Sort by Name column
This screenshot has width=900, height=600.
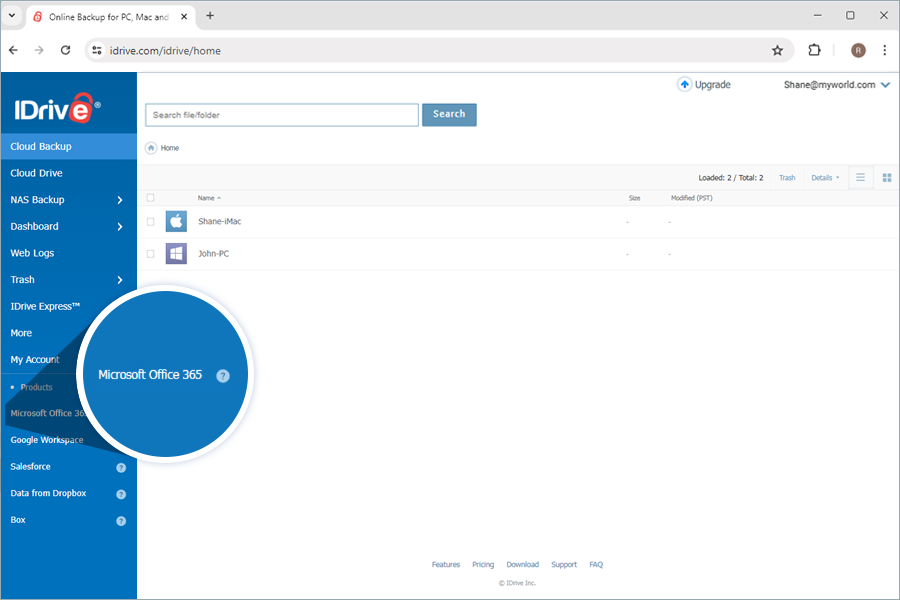pyautogui.click(x=209, y=198)
